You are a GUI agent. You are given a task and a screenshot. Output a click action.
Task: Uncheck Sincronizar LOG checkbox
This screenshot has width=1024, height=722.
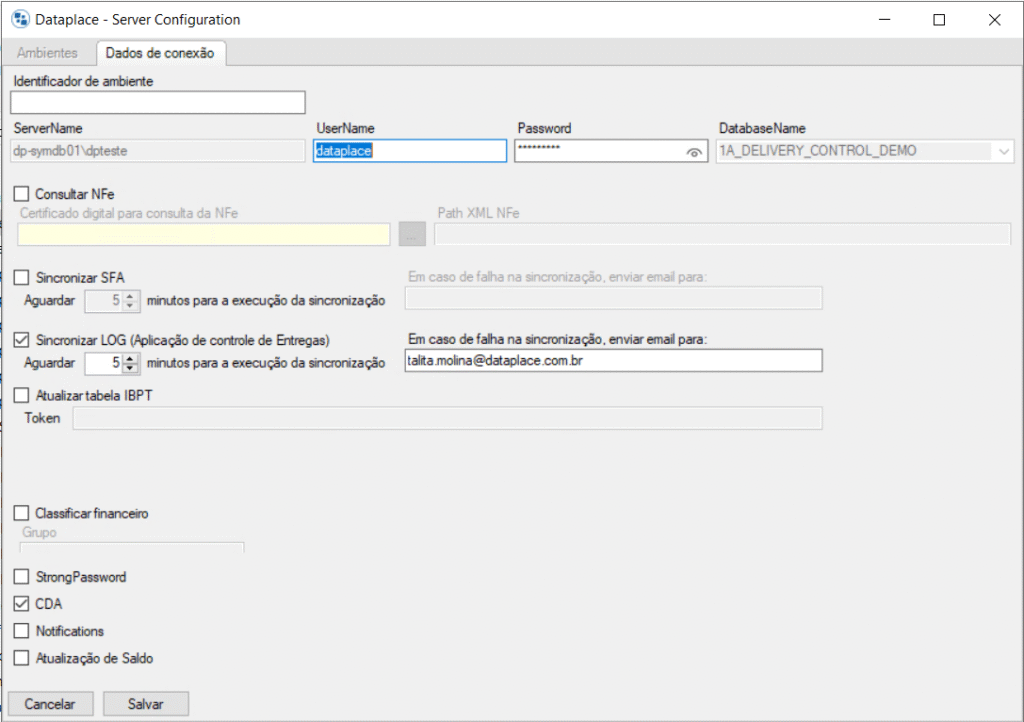click(22, 340)
